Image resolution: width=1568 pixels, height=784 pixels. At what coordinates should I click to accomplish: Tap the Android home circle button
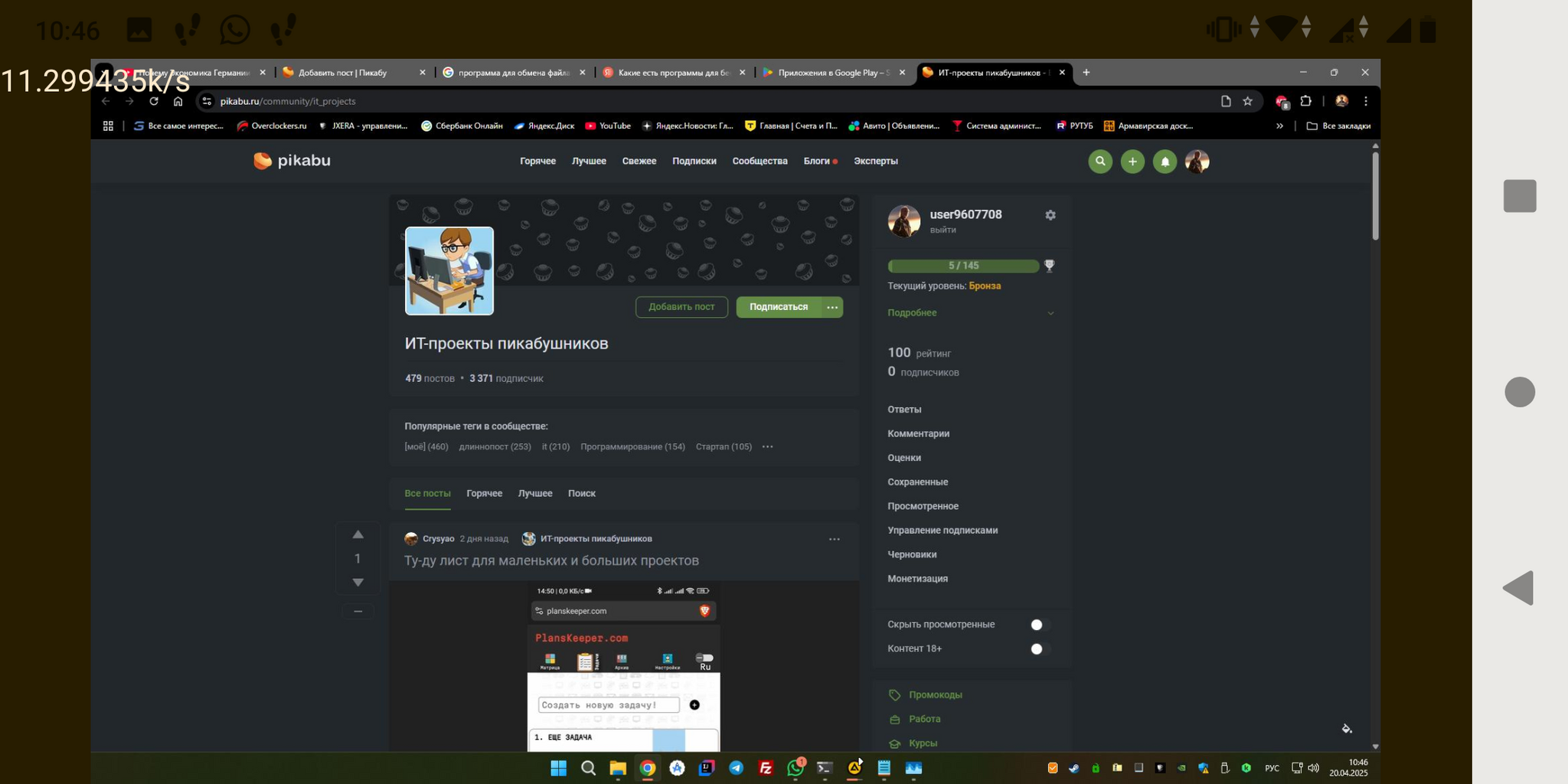[x=1520, y=392]
